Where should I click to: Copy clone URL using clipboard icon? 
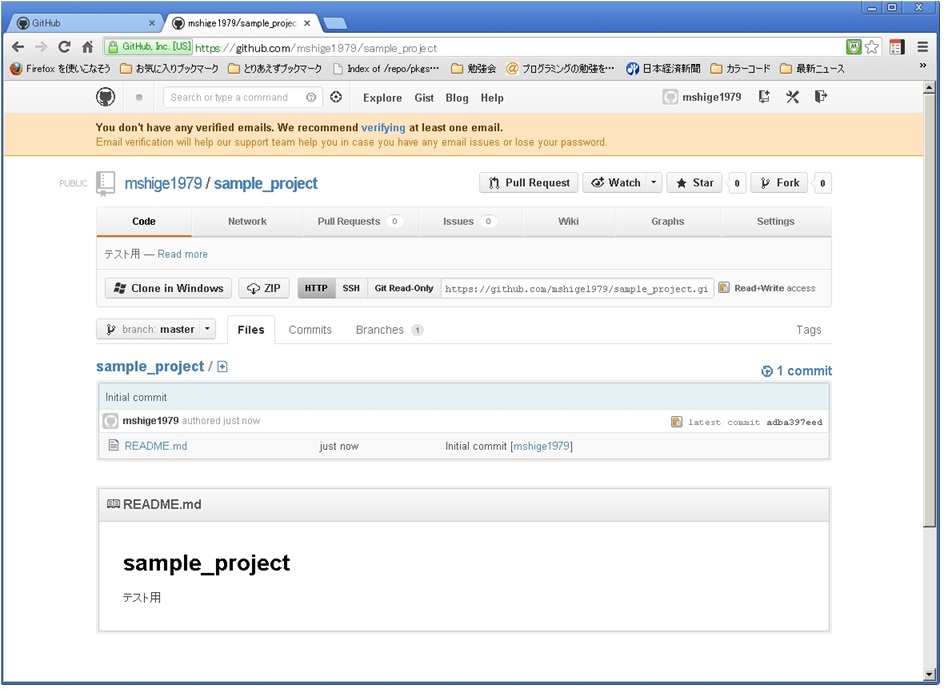[725, 288]
